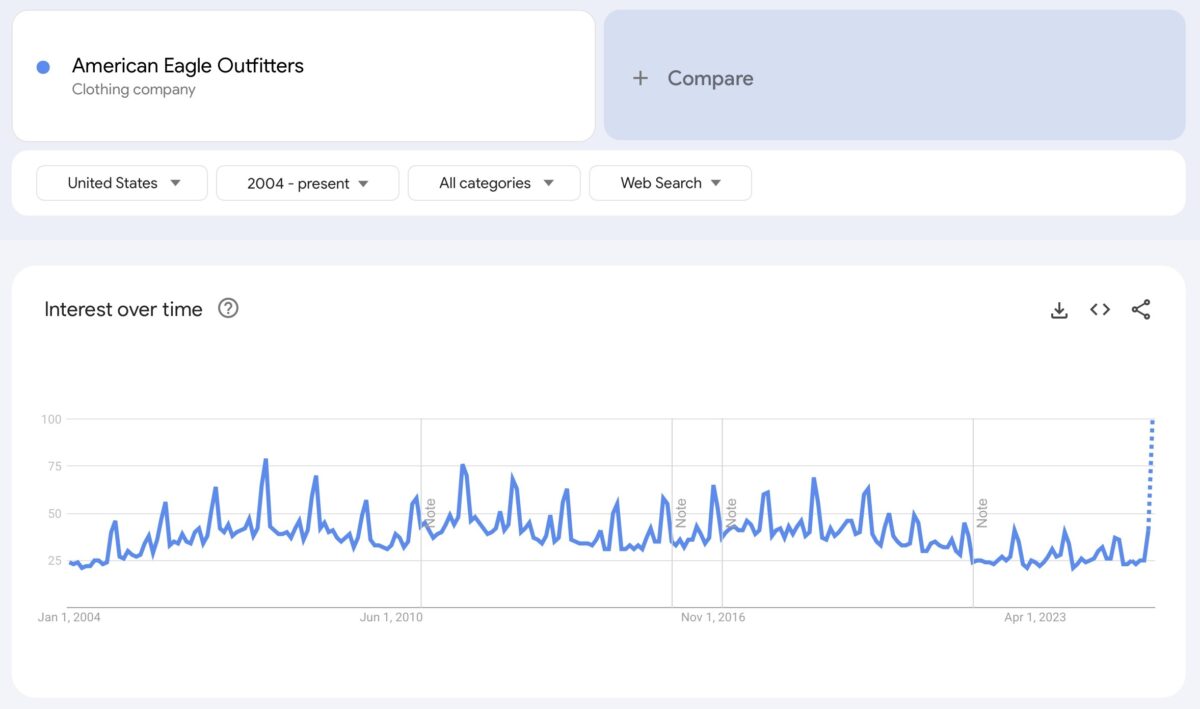This screenshot has height=709, width=1200.
Task: Share the Interest over time chart
Action: tap(1141, 310)
